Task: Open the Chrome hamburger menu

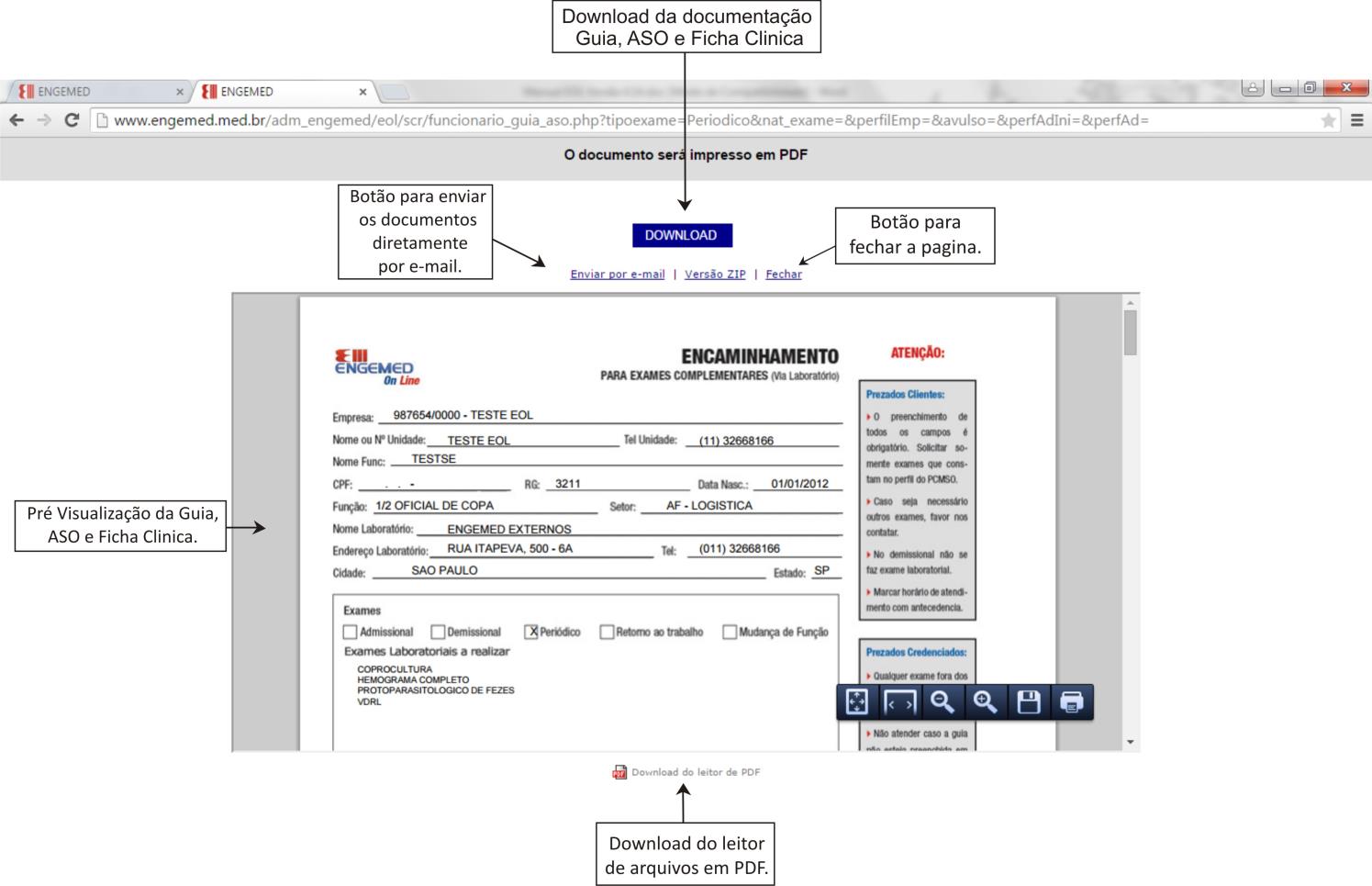Action: coord(1357,120)
